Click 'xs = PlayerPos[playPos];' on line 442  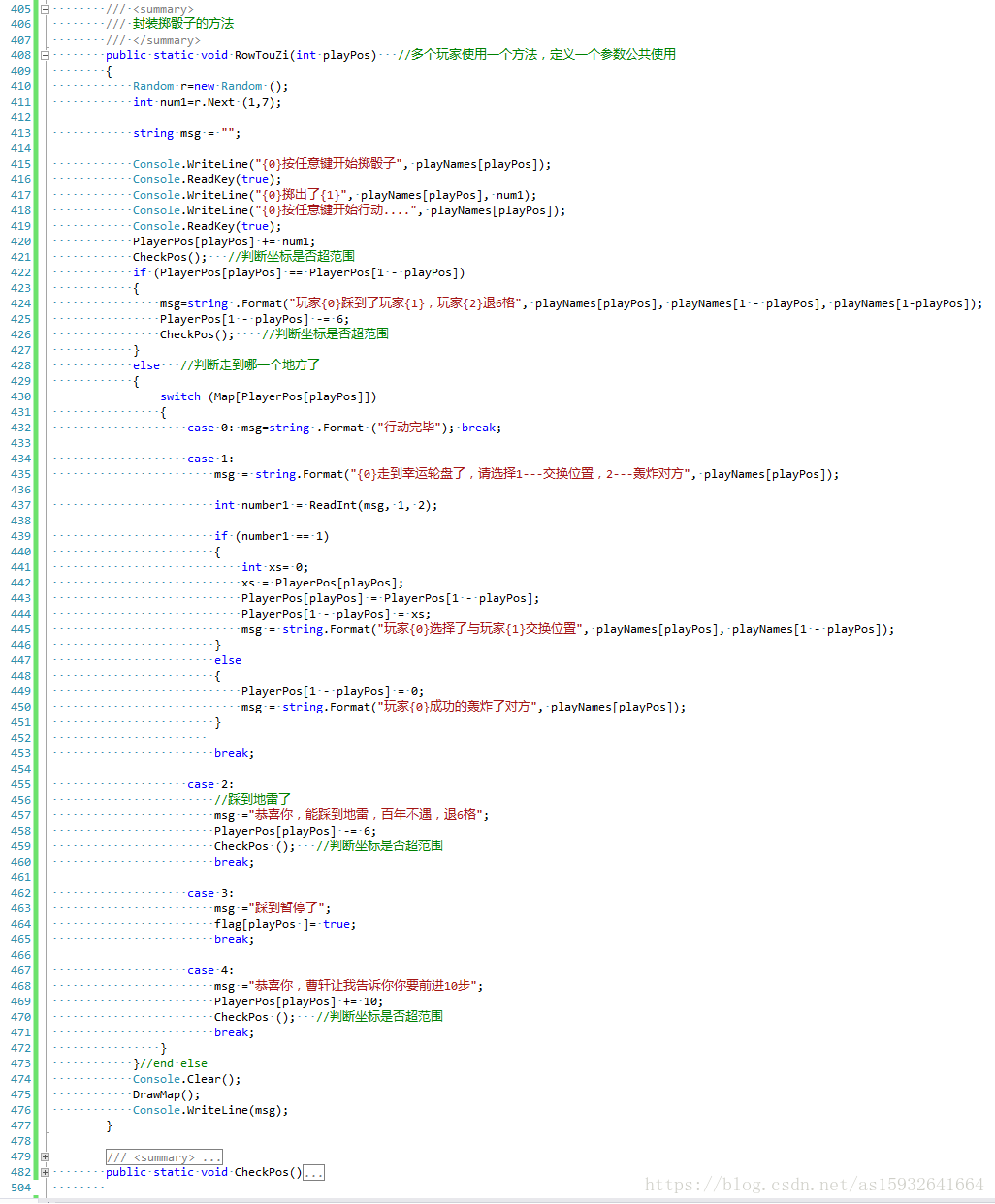323,583
